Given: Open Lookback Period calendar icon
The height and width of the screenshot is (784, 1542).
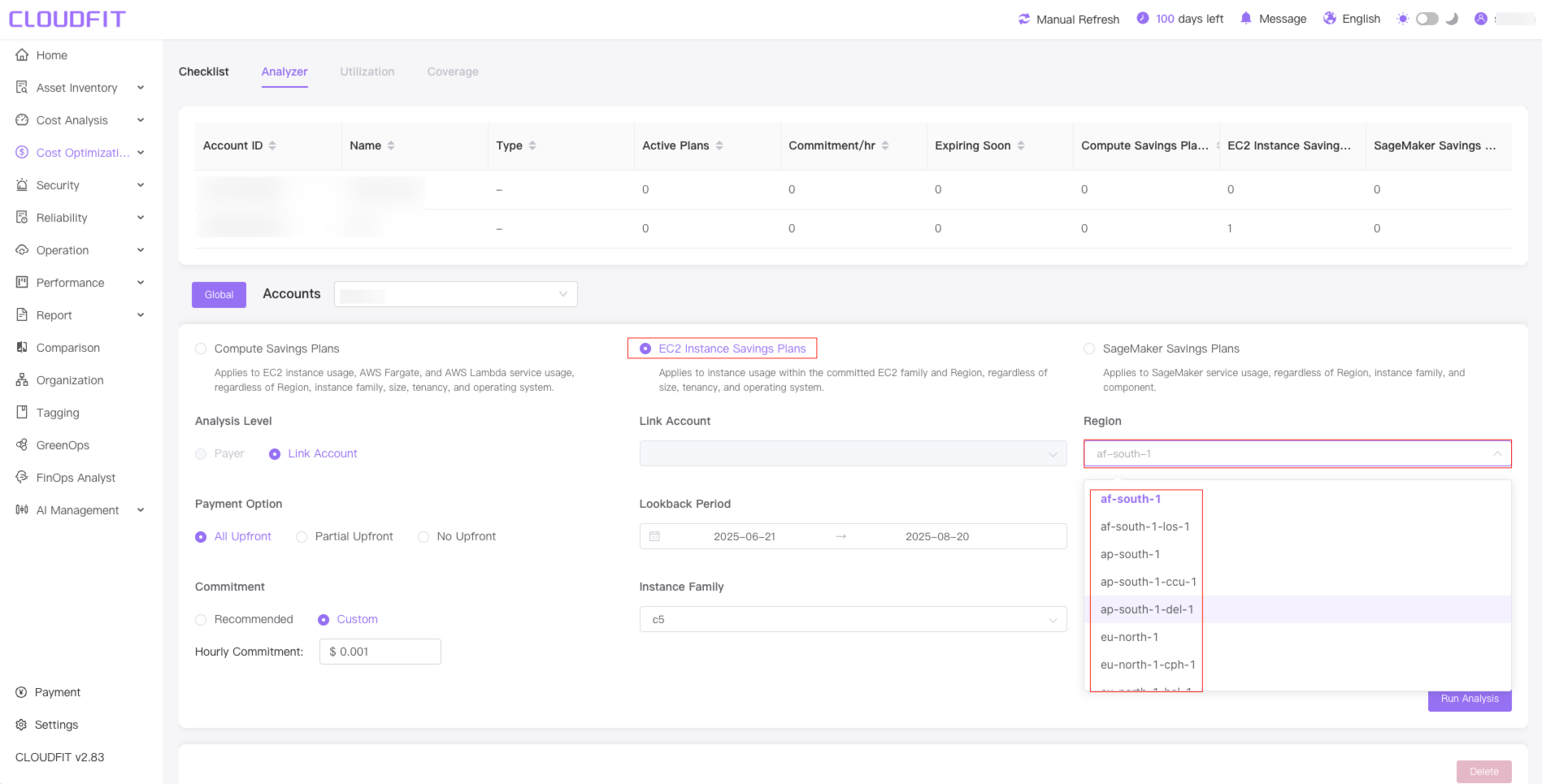Looking at the screenshot, I should tap(654, 536).
